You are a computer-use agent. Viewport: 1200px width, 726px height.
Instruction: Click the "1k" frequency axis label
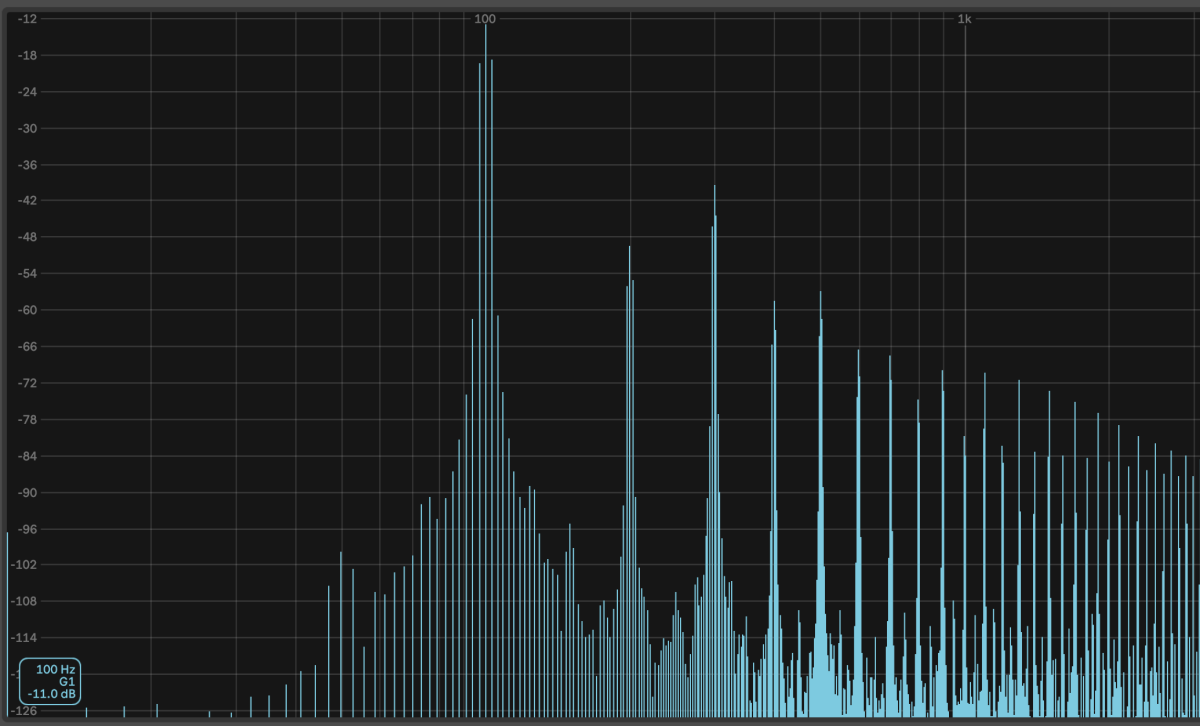(x=964, y=19)
